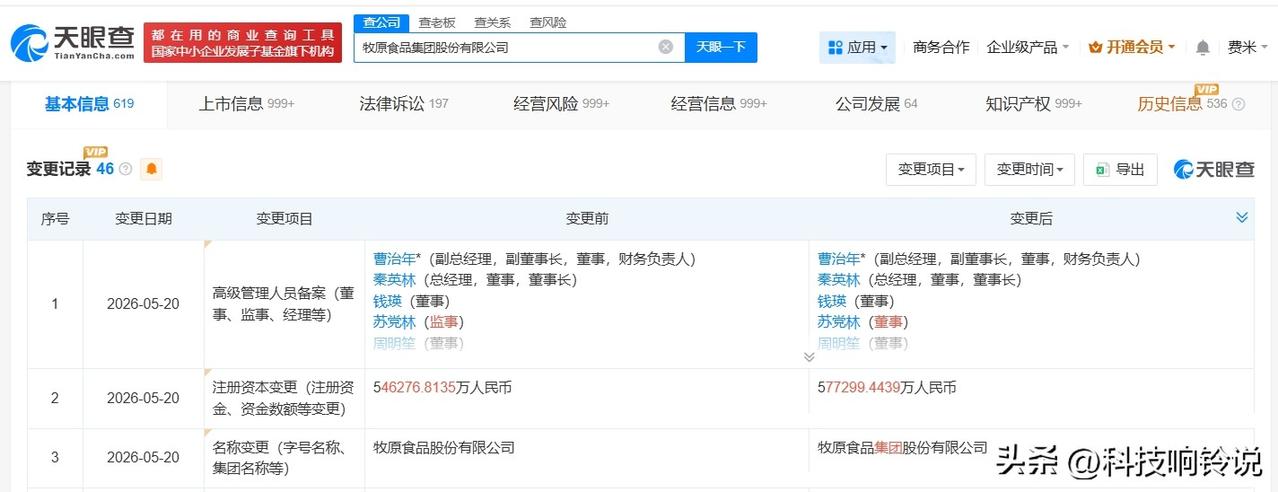The image size is (1278, 492).
Task: Clear the search box with the X icon
Action: pos(666,47)
